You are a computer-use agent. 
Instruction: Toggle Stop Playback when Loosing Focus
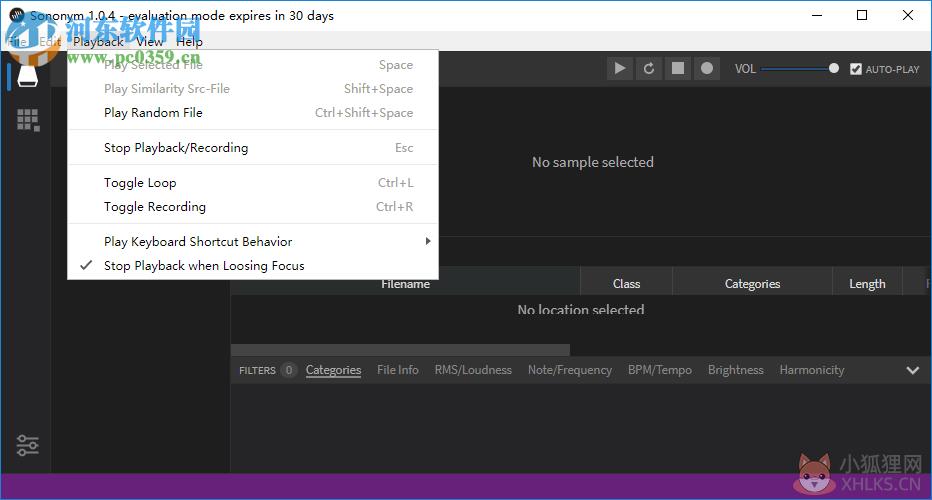[x=253, y=266]
